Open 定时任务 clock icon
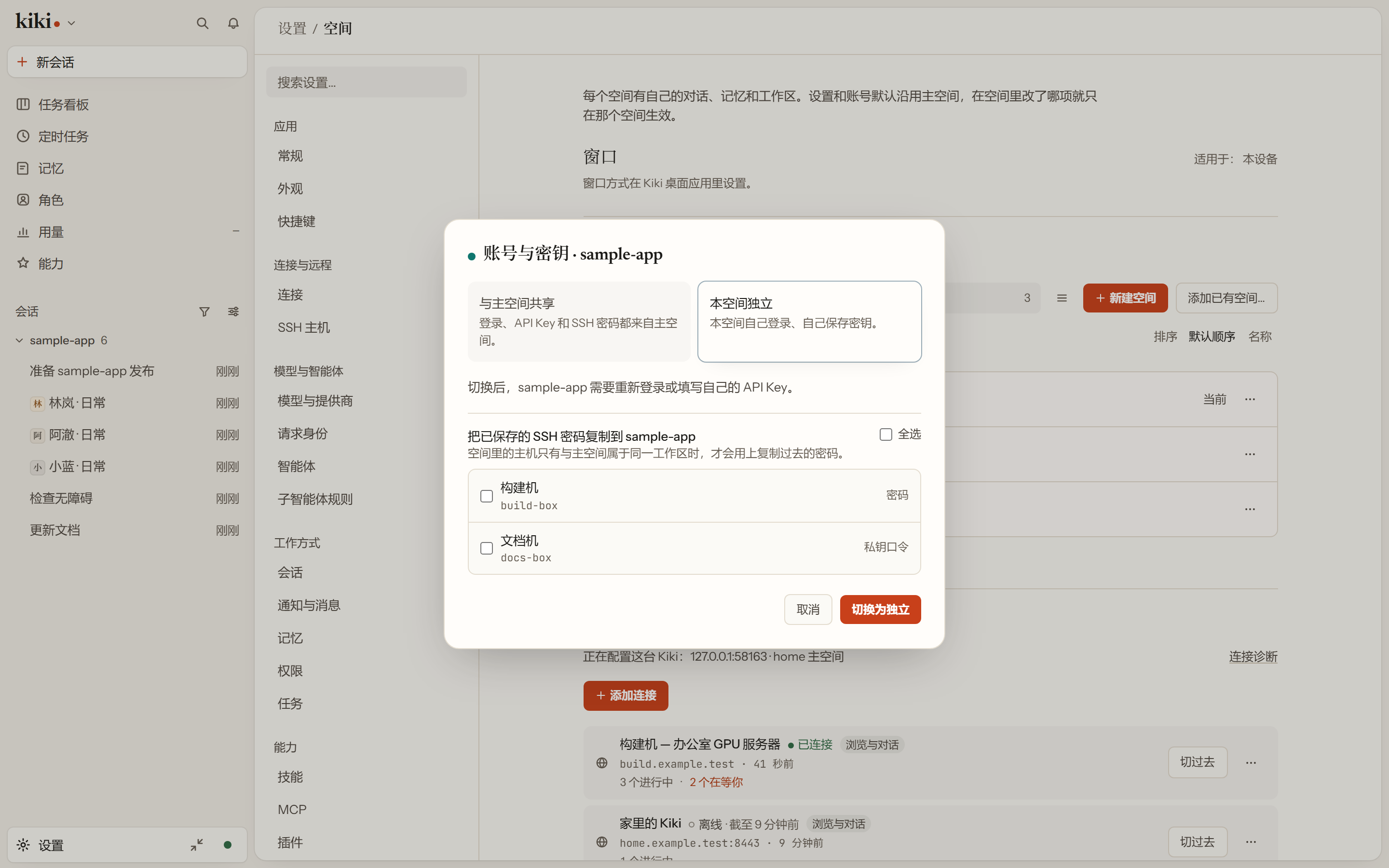Image resolution: width=1389 pixels, height=868 pixels. pyautogui.click(x=23, y=136)
